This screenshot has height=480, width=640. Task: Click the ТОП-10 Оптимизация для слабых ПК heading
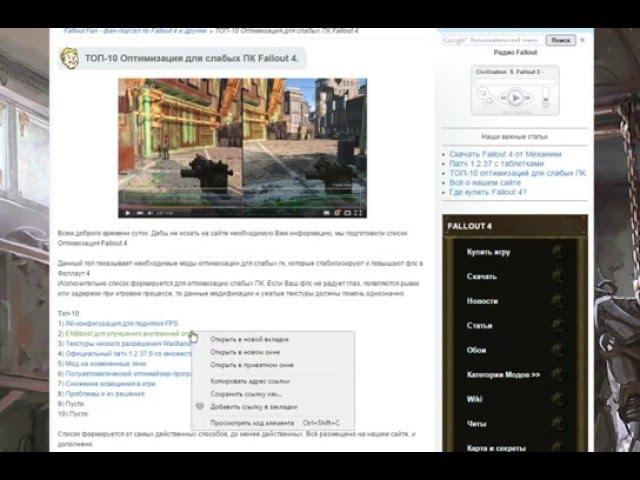[x=192, y=58]
